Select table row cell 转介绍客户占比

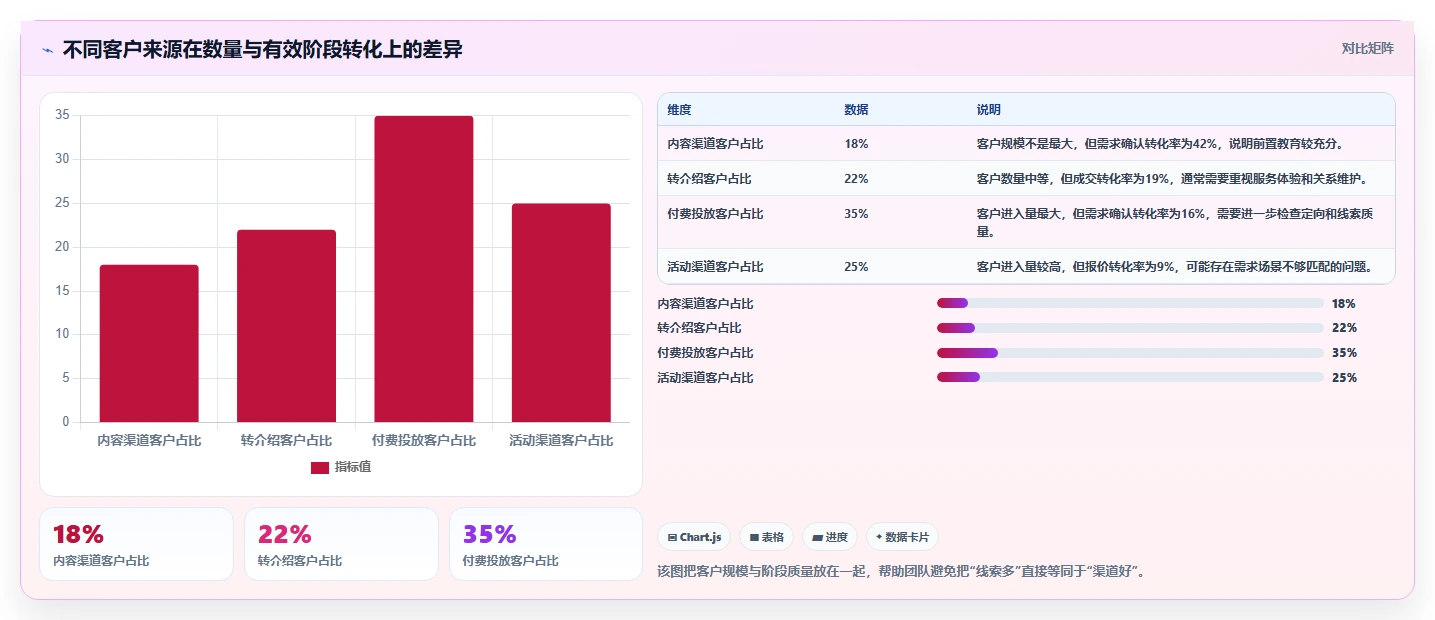point(709,178)
